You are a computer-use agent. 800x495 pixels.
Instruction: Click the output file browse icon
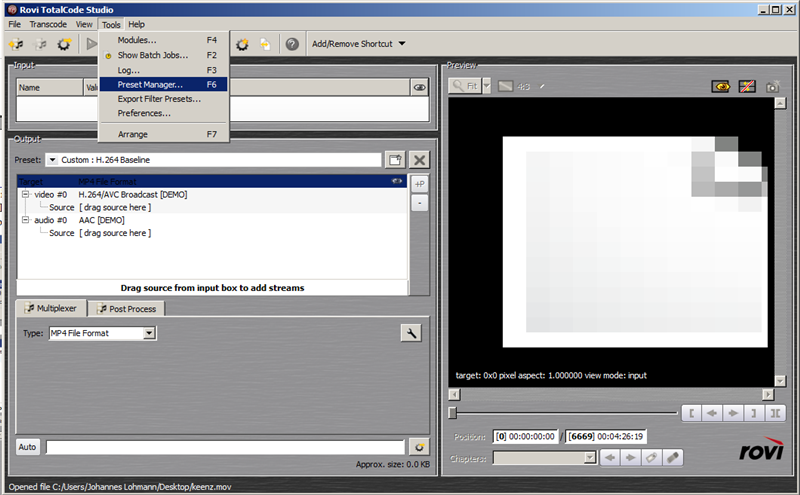point(419,447)
